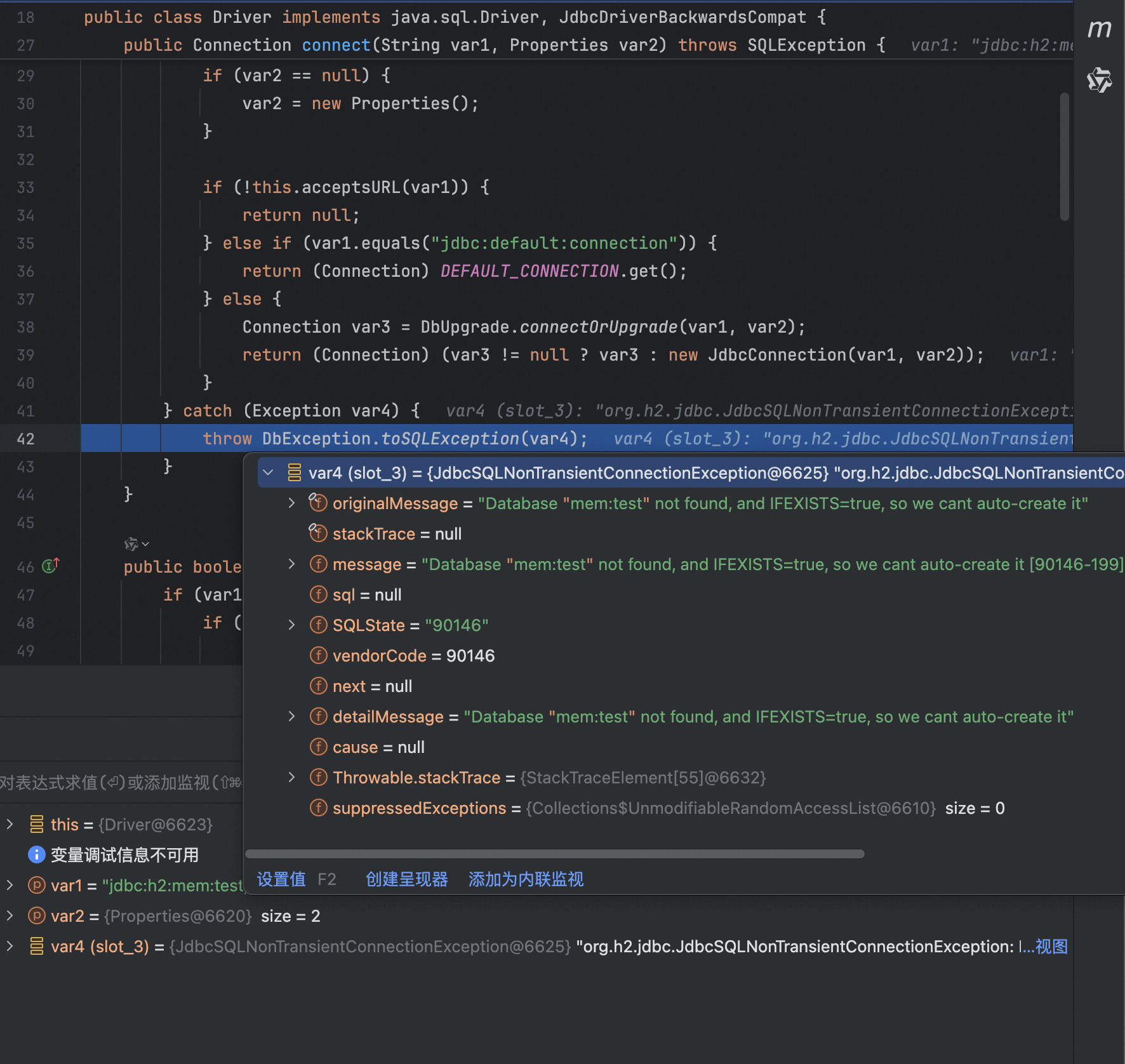The image size is (1125, 1064).
Task: Open the dropdown chevron next to AI actions icon
Action: pyautogui.click(x=146, y=544)
